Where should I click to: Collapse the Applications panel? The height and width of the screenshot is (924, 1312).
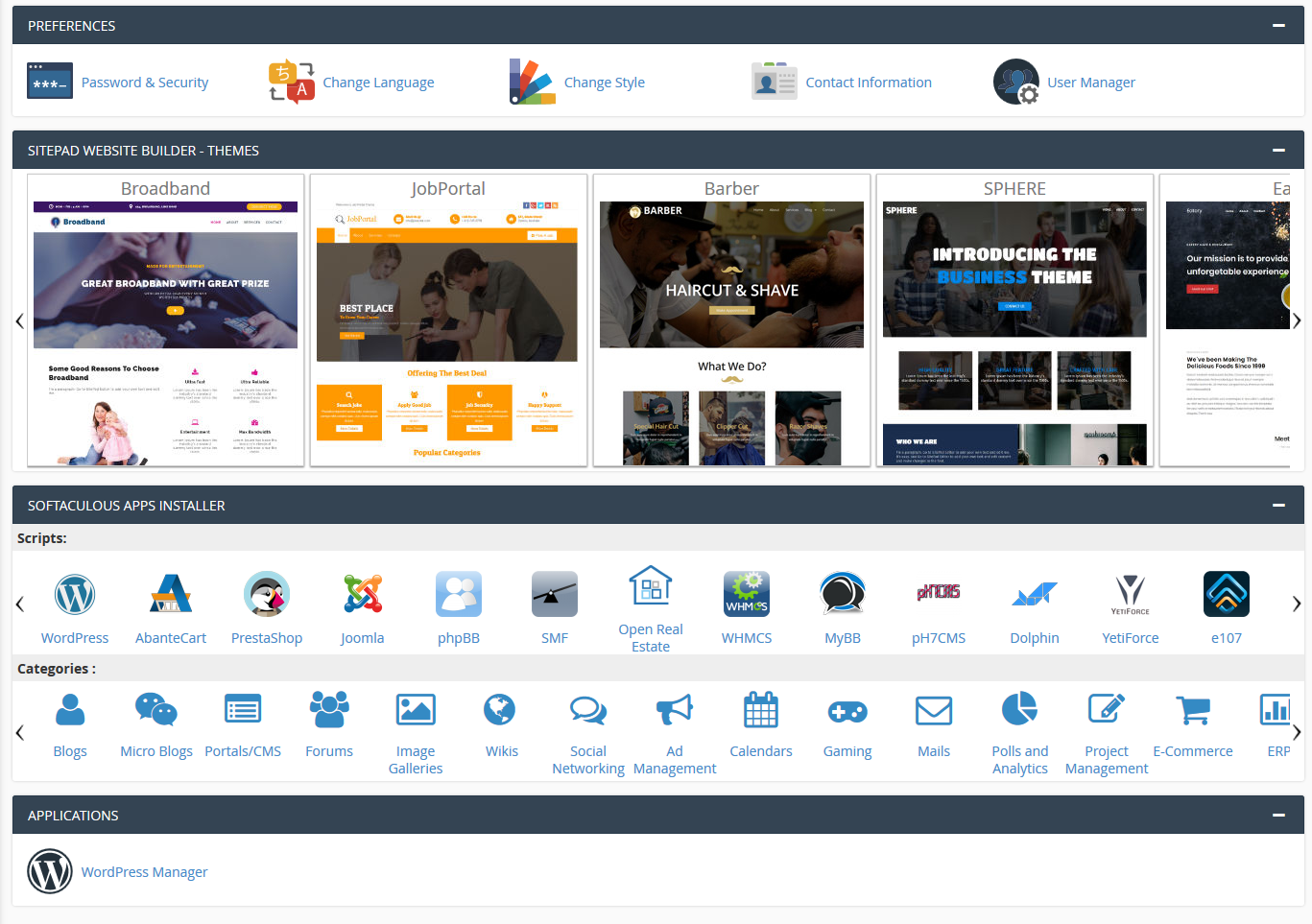(1278, 816)
